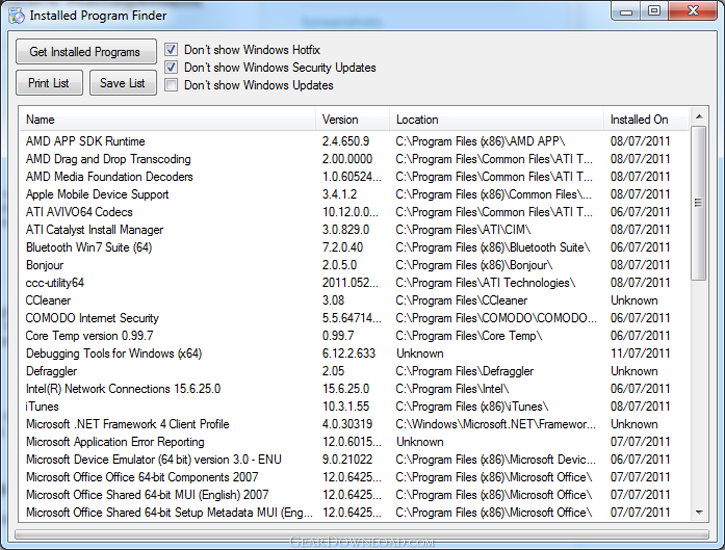This screenshot has width=725, height=550.
Task: Select Debugging Tools for Windows (x64)
Action: click(x=355, y=354)
